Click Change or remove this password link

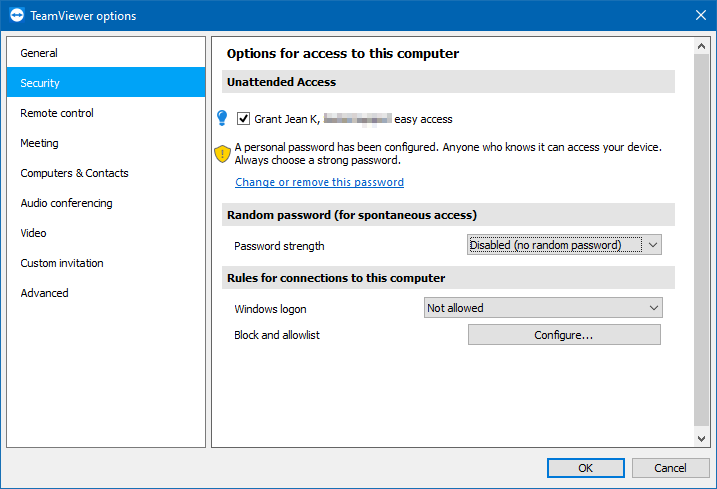point(319,182)
